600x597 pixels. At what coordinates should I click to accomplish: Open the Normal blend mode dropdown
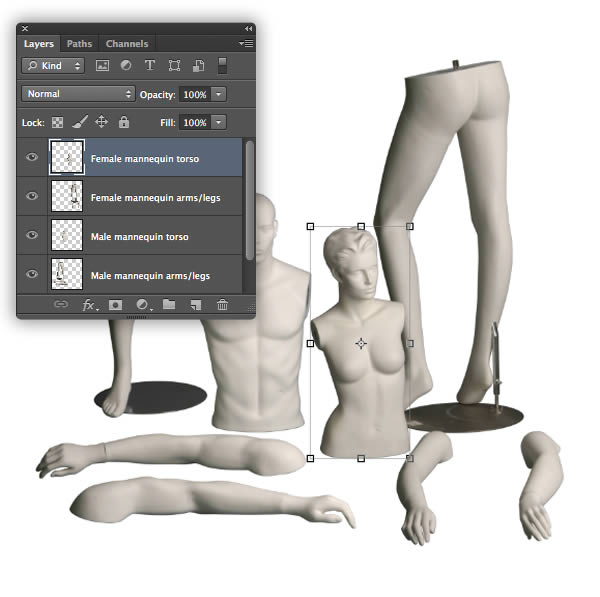click(x=78, y=94)
